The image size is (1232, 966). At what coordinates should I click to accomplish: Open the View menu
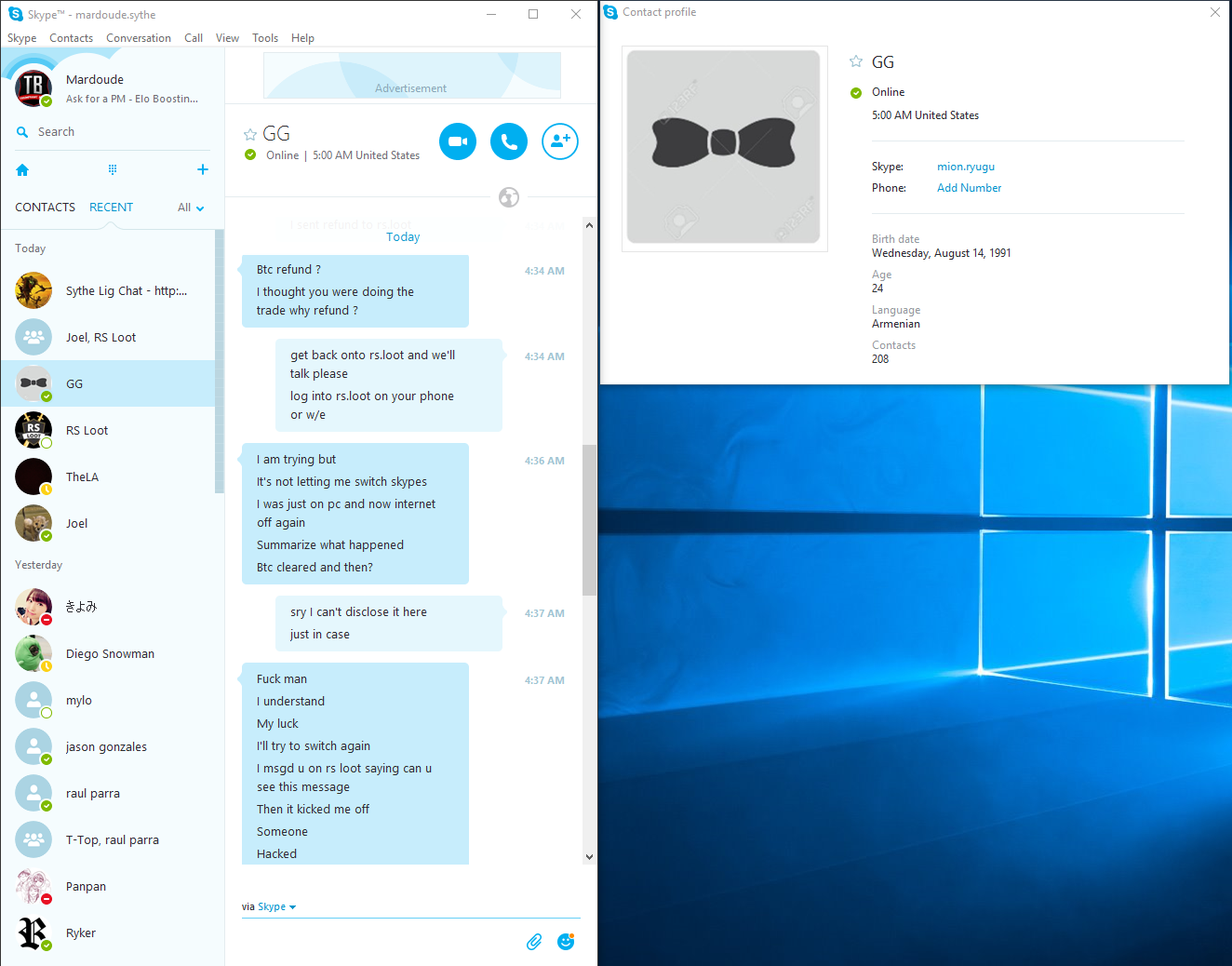tap(227, 38)
